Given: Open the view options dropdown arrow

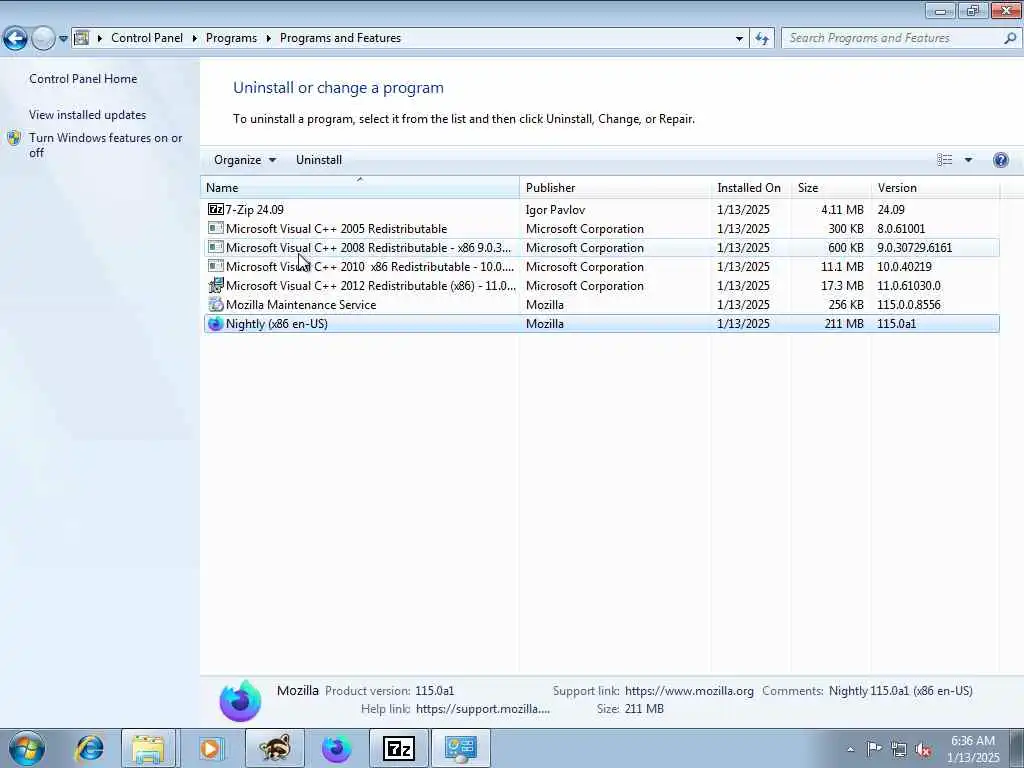Looking at the screenshot, I should pos(968,160).
